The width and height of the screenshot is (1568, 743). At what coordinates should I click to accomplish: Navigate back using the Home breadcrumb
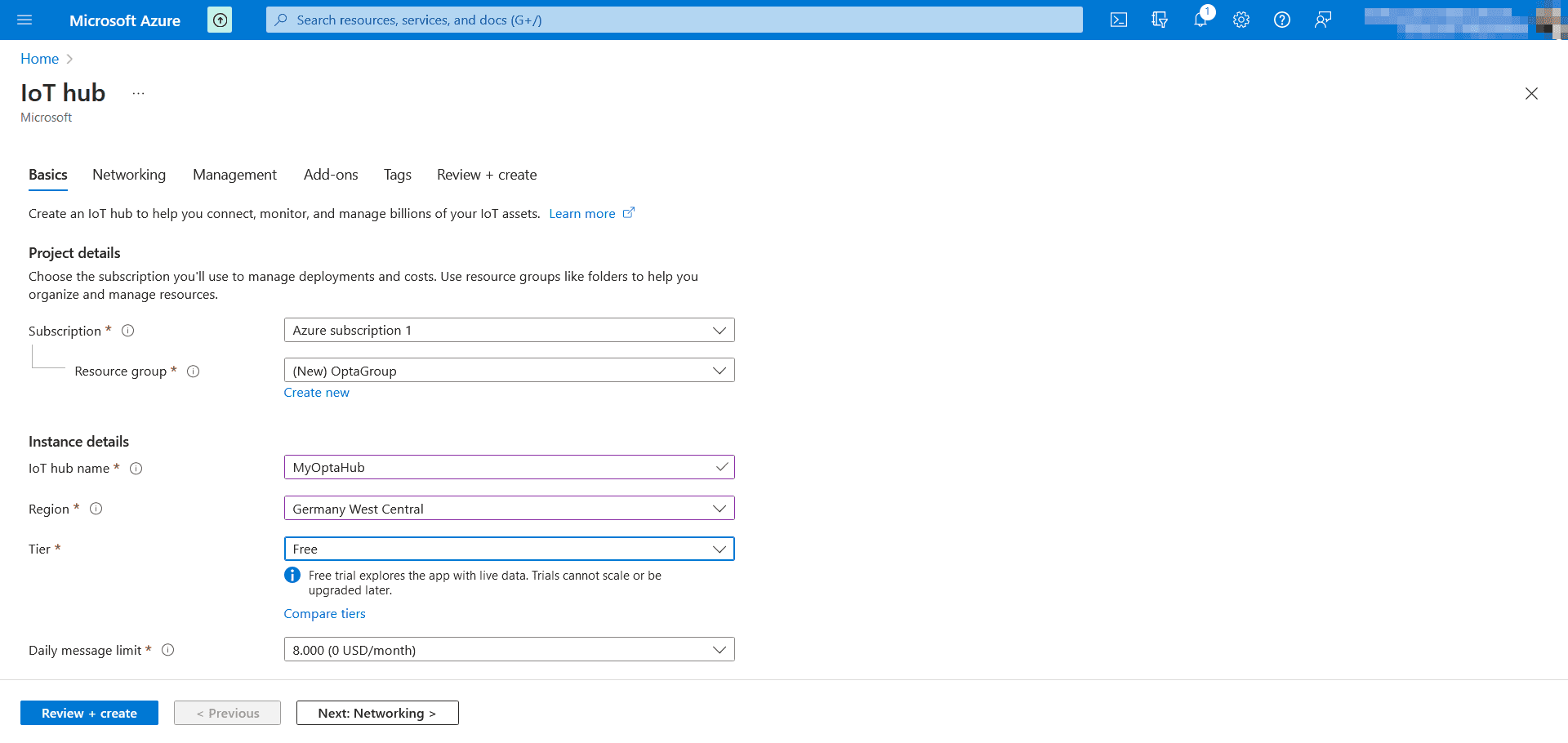tap(39, 58)
